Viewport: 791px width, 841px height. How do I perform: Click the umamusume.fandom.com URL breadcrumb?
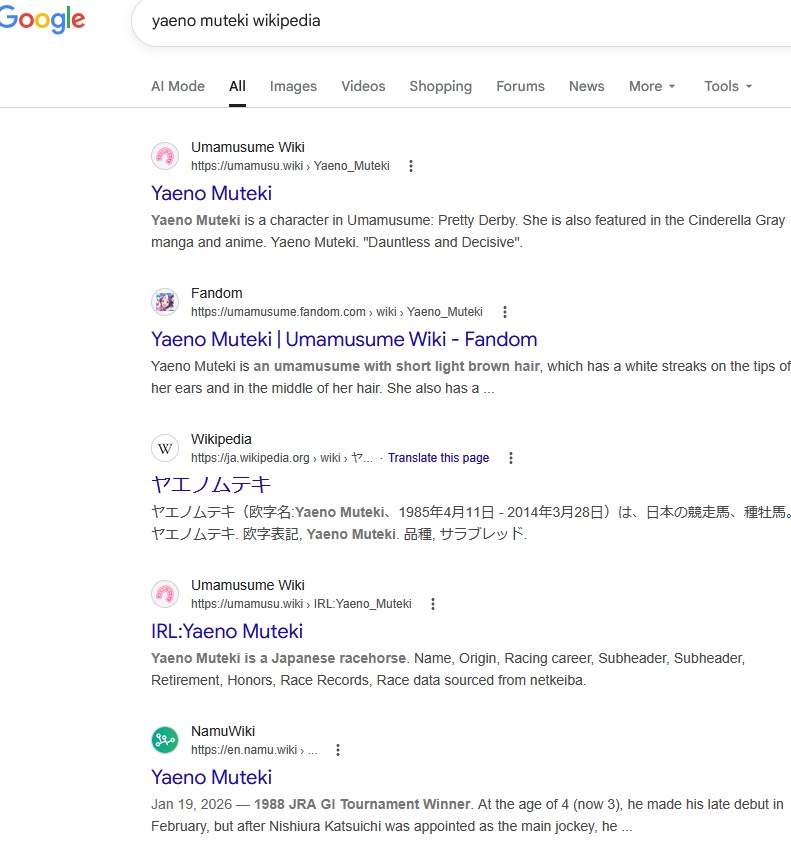pos(337,312)
